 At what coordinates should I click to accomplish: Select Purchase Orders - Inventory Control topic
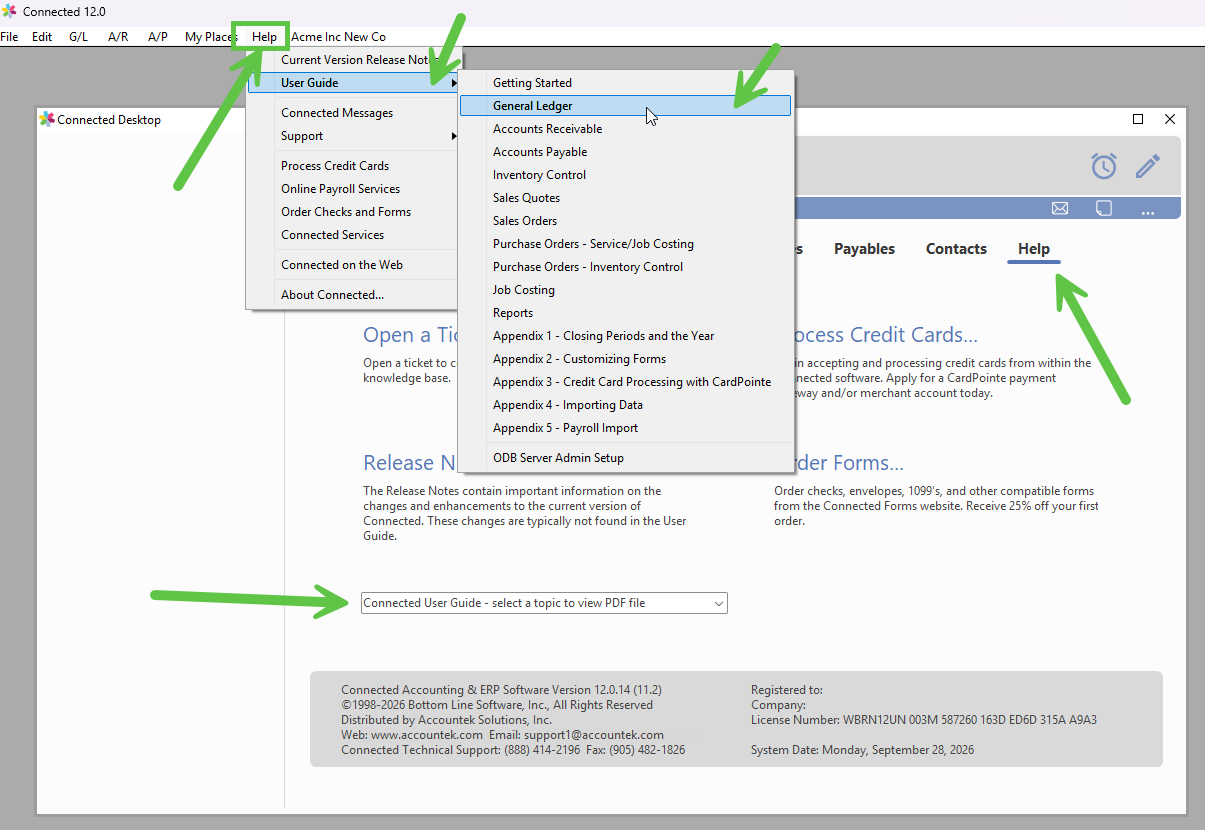[626, 267]
